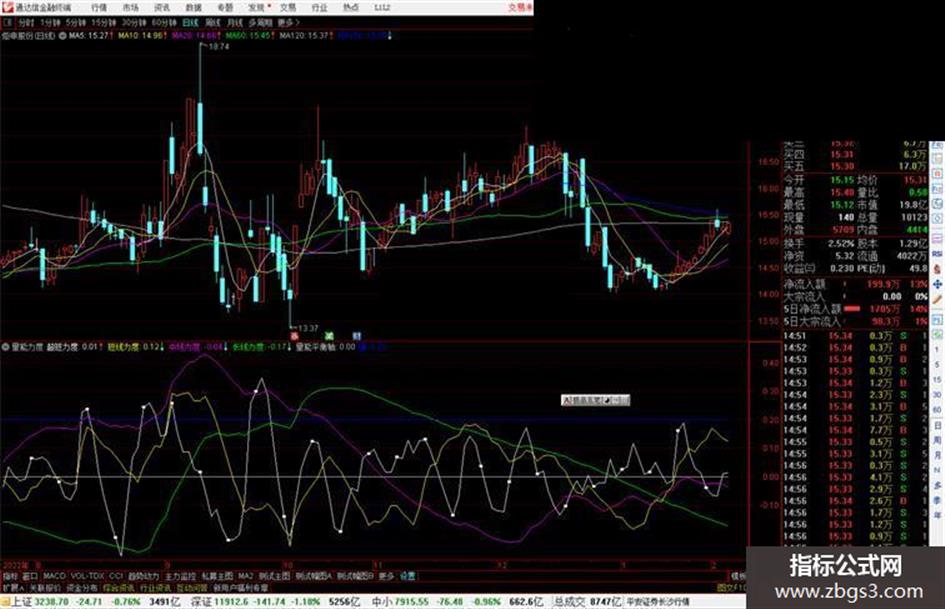This screenshot has height=609, width=945.
Task: Click the Tongdaxin app logo icon
Action: coord(7,7)
